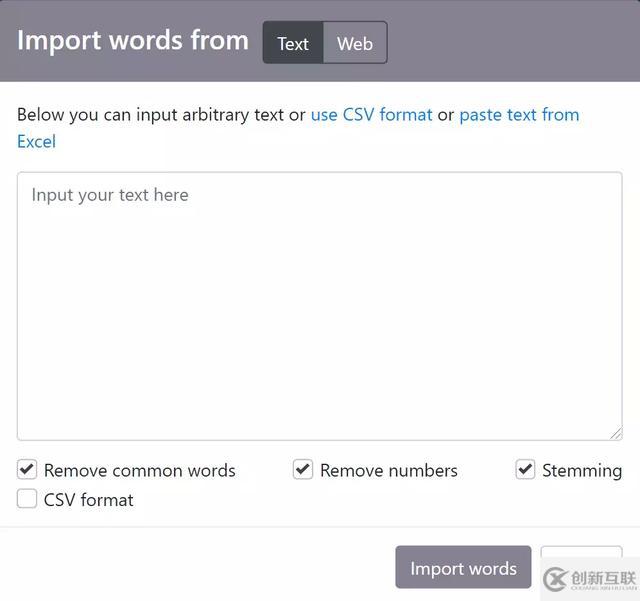
Task: Click the empty center of the text area
Action: pos(320,306)
